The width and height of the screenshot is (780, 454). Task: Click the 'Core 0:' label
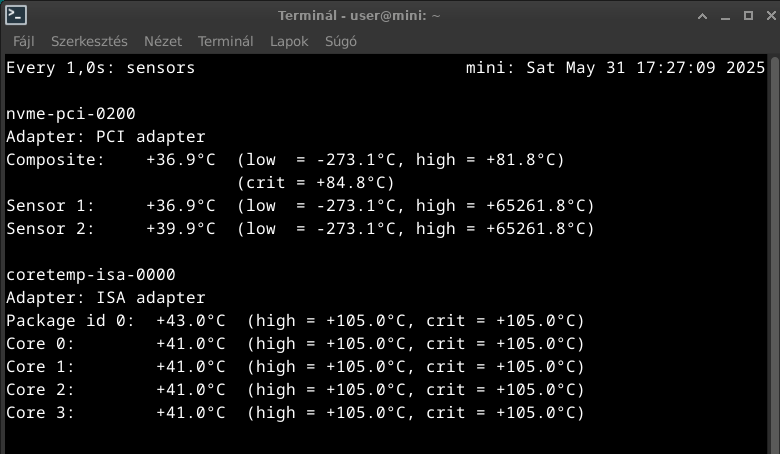tap(40, 344)
